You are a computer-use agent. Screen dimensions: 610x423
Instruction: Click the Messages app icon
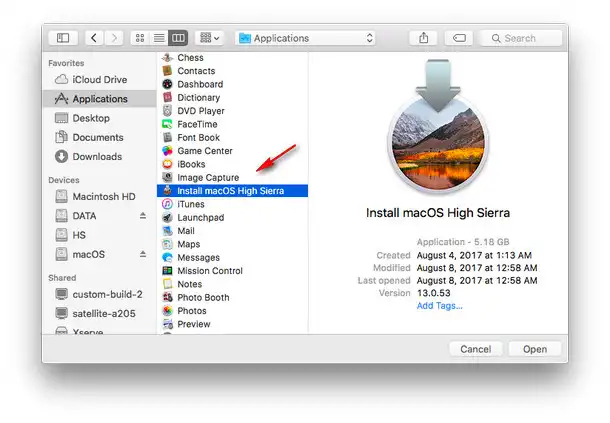coord(167,257)
